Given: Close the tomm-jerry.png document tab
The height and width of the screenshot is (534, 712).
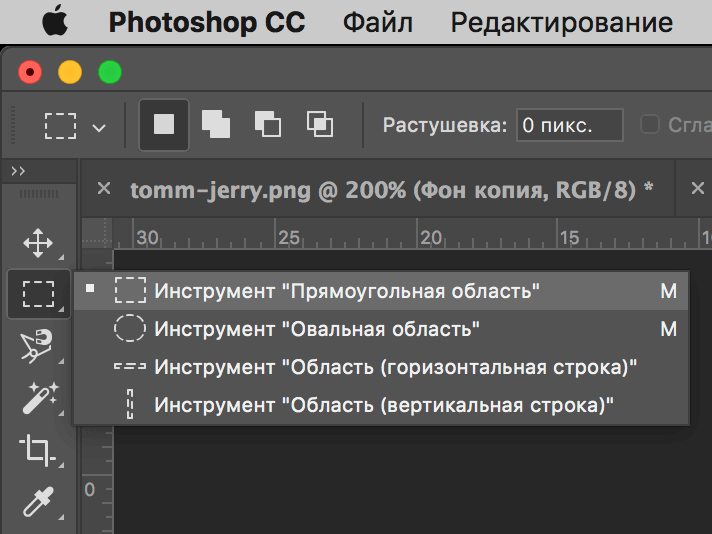Looking at the screenshot, I should pyautogui.click(x=103, y=189).
